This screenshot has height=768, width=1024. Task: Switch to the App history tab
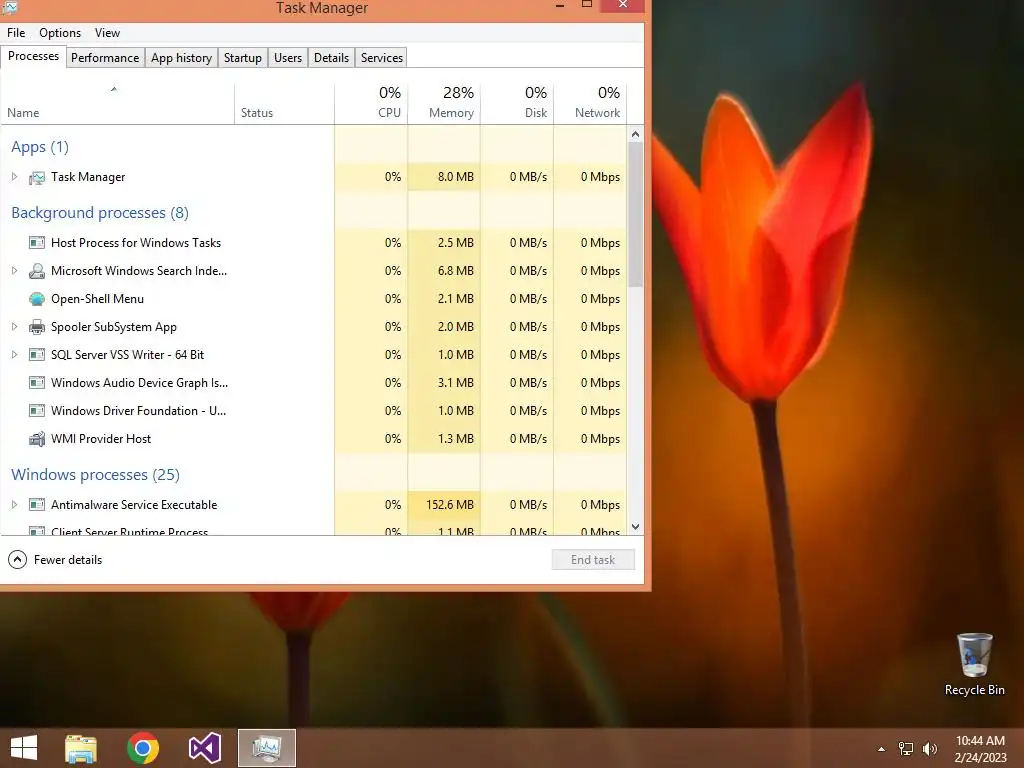182,57
